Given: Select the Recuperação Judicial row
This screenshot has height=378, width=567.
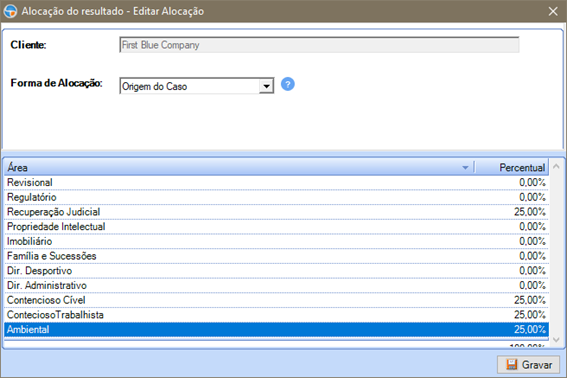Looking at the screenshot, I should [x=276, y=212].
